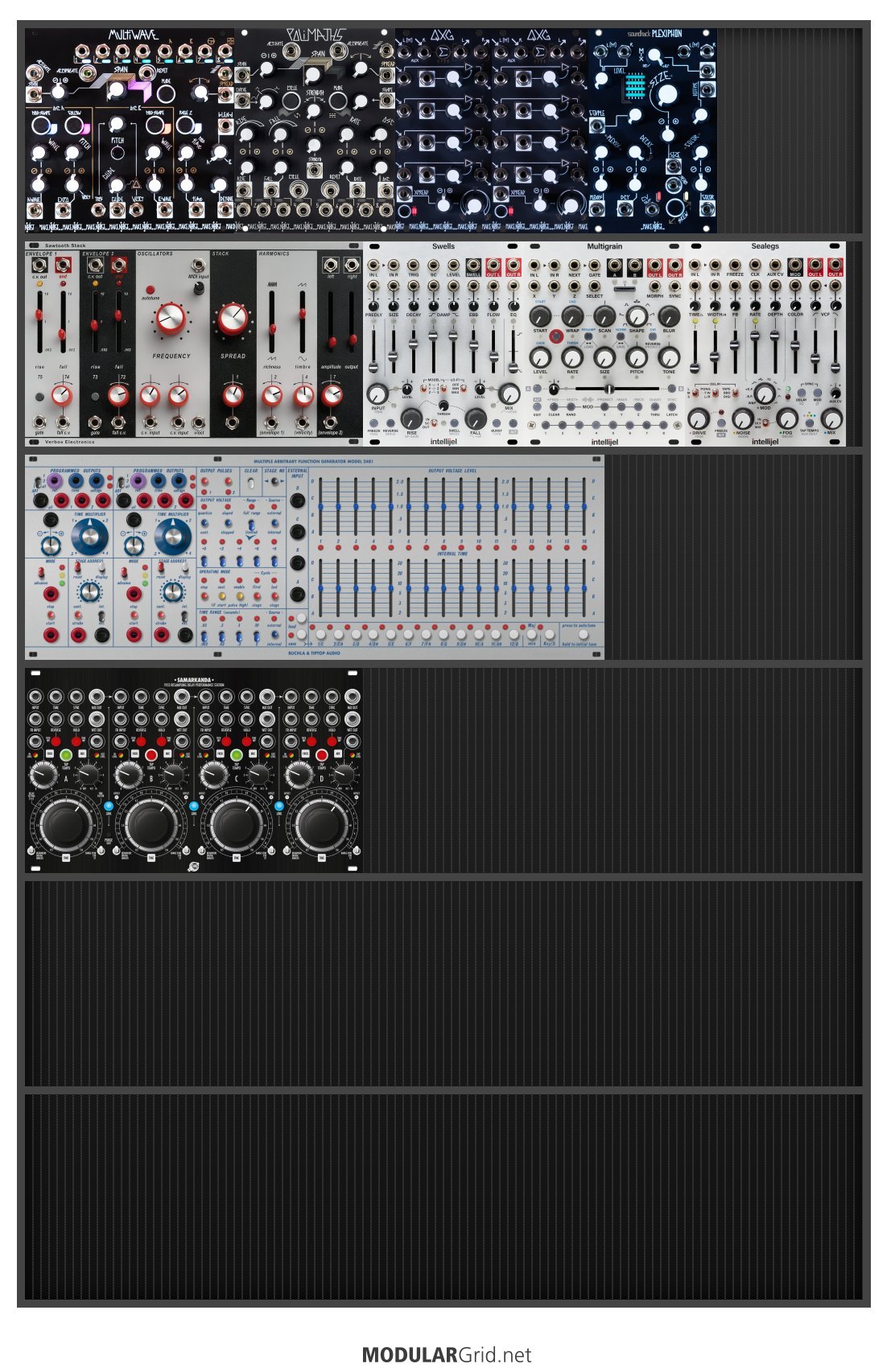Click the left TIME MULTIPLIER blue knob
Viewport: 895px width, 1372px height.
pyautogui.click(x=91, y=536)
